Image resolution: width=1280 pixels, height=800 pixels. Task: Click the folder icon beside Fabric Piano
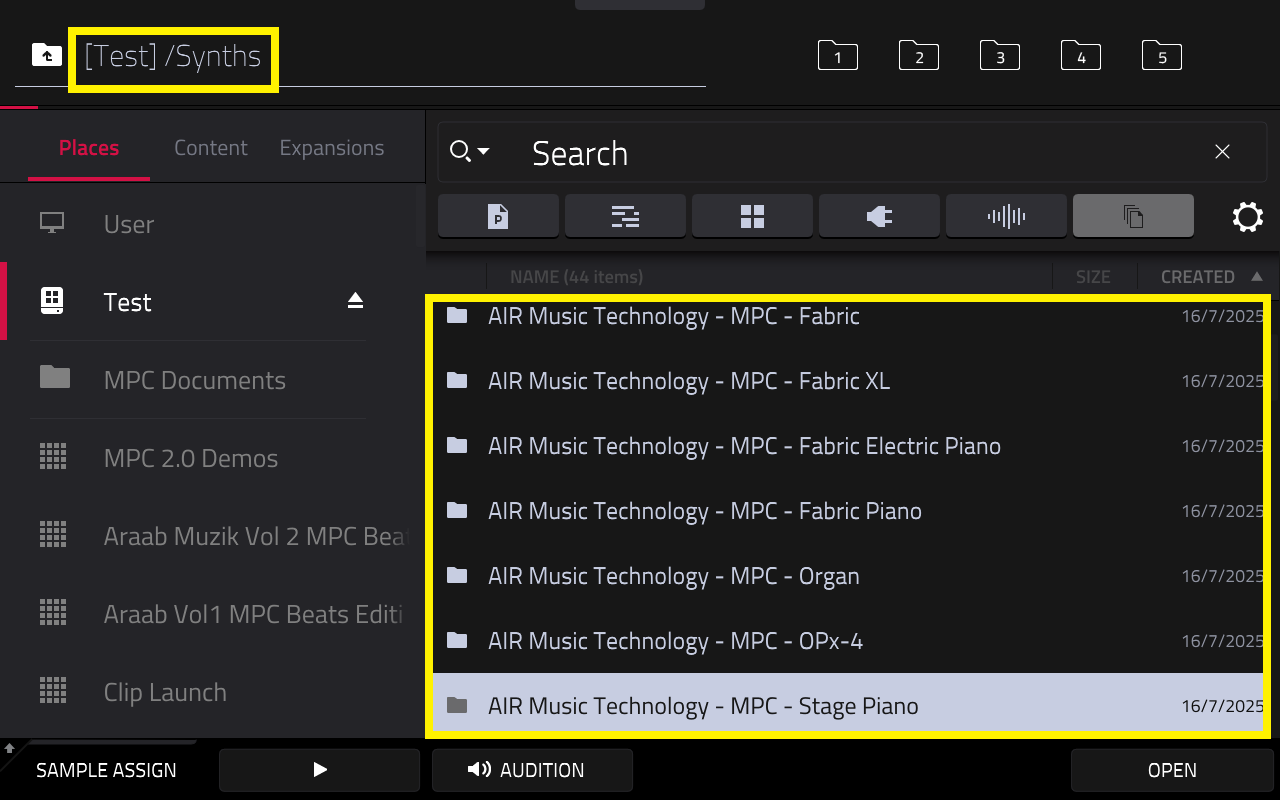click(457, 510)
